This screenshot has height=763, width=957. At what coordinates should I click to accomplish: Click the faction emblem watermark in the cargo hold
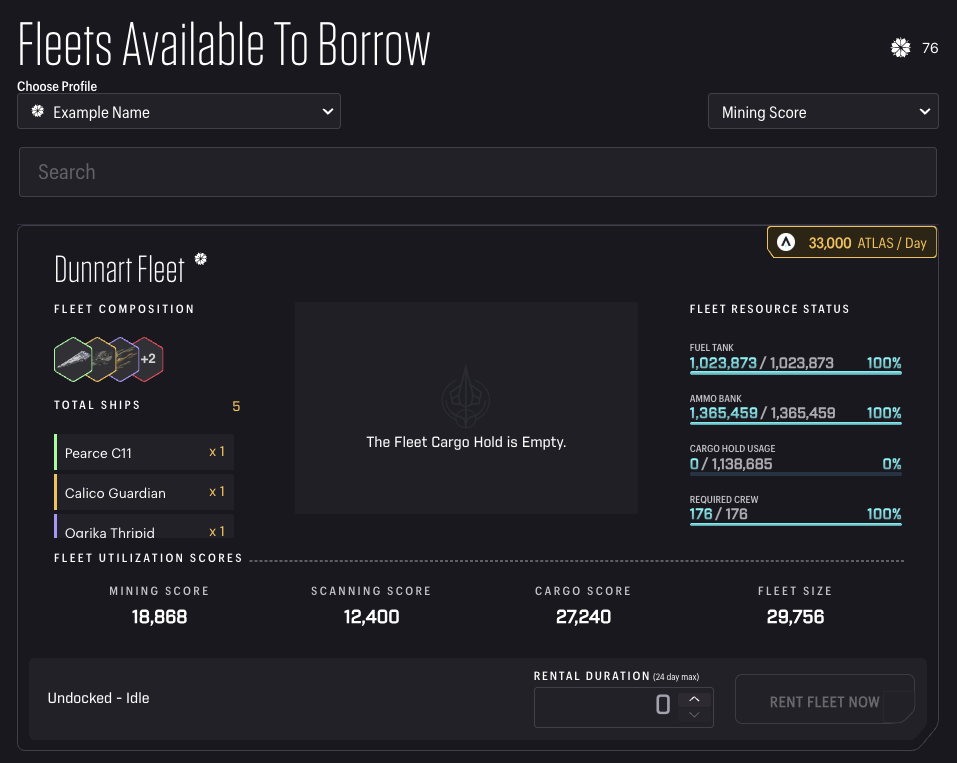coord(466,397)
